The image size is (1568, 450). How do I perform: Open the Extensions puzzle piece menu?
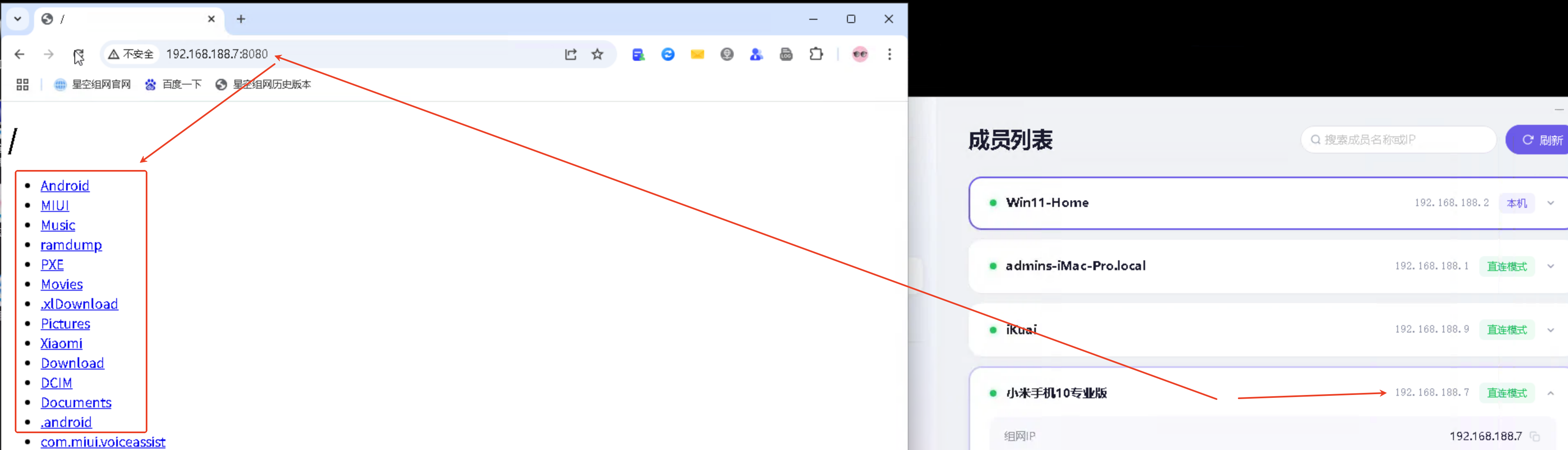tap(816, 54)
